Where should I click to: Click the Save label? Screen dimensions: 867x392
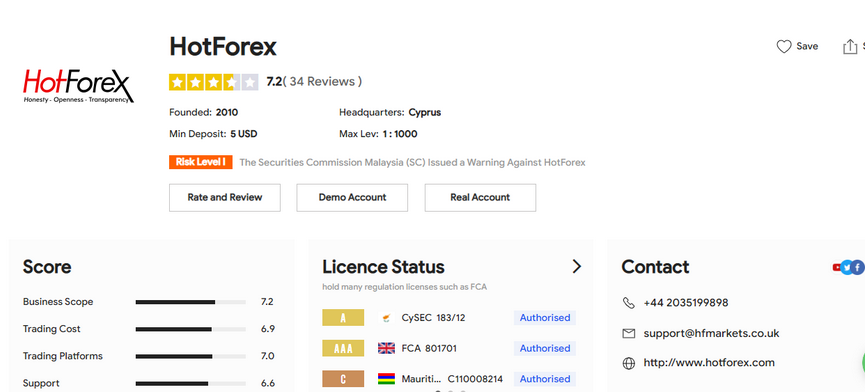tap(807, 46)
